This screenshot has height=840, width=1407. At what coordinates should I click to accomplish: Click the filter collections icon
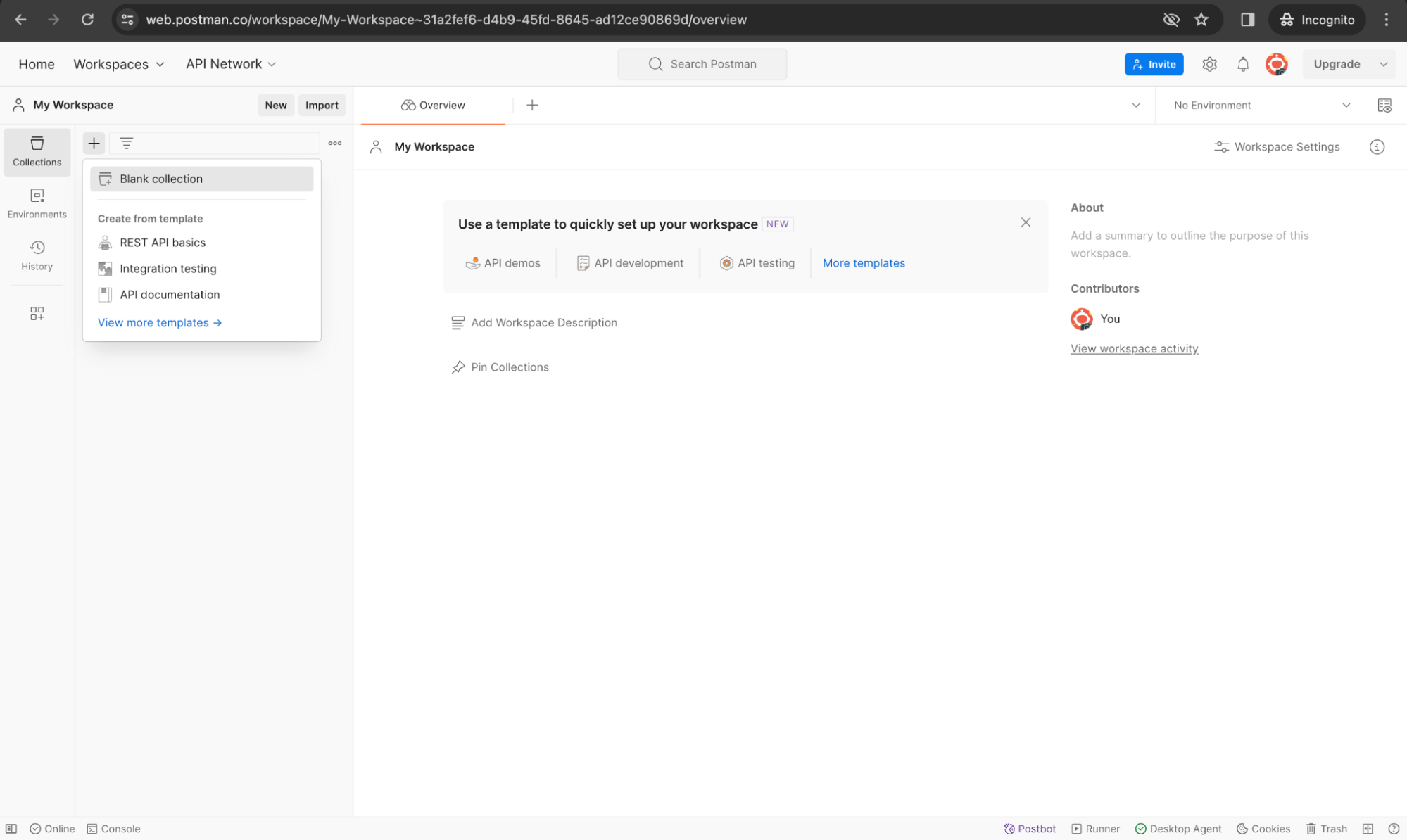(126, 143)
